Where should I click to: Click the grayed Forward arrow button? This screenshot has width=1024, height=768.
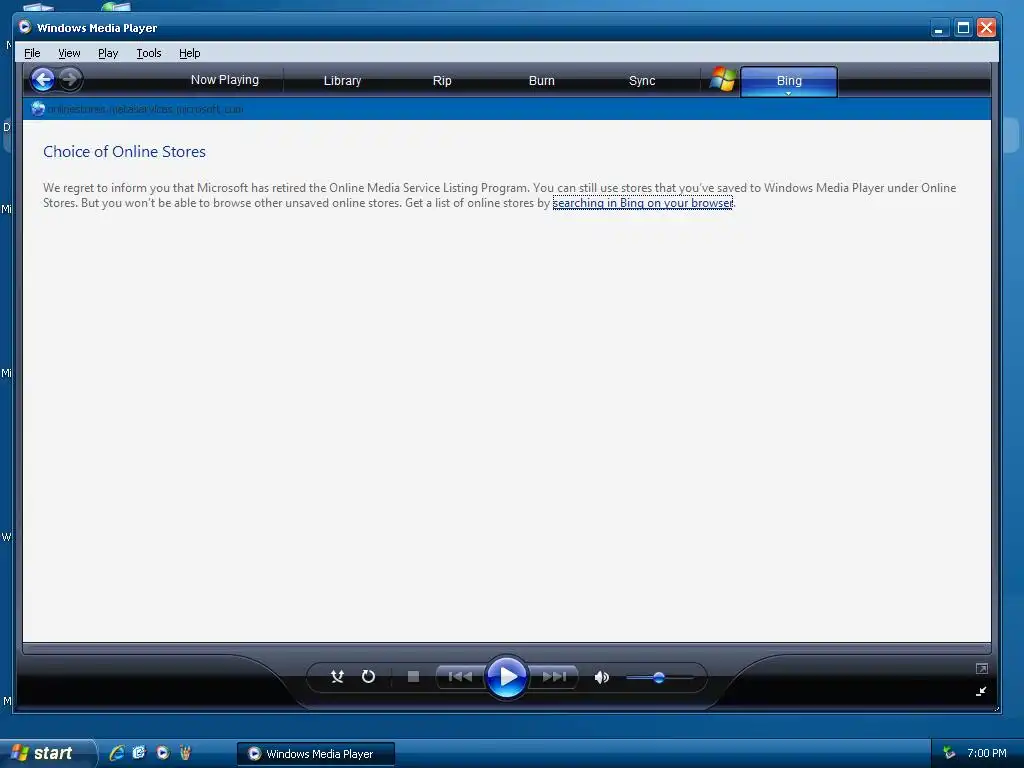(x=71, y=80)
